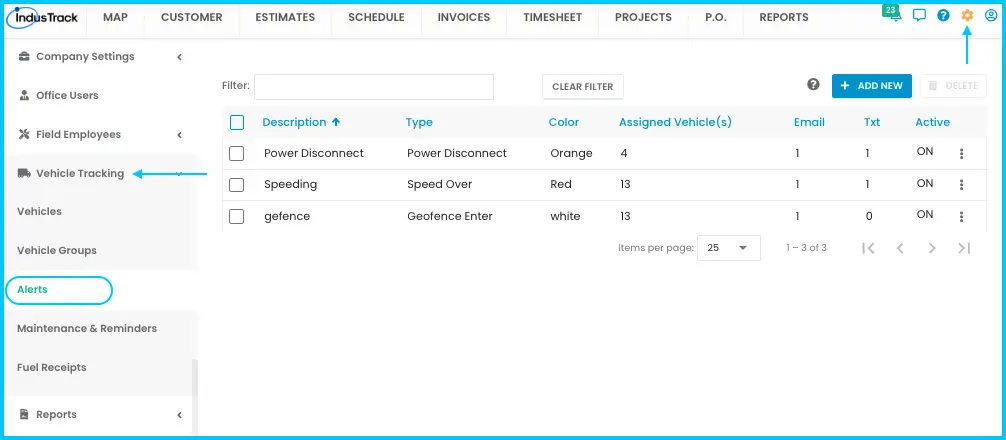Check the Power Disconnect row checkbox
The width and height of the screenshot is (1006, 440).
pyautogui.click(x=237, y=153)
